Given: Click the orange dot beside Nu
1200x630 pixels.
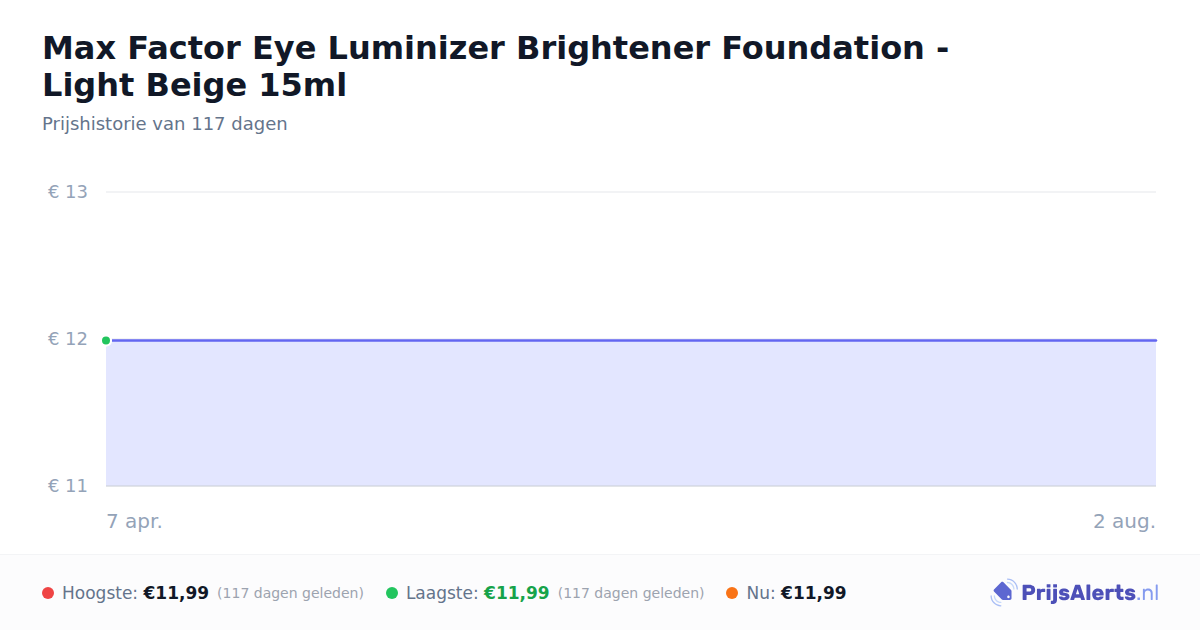Looking at the screenshot, I should 732,593.
